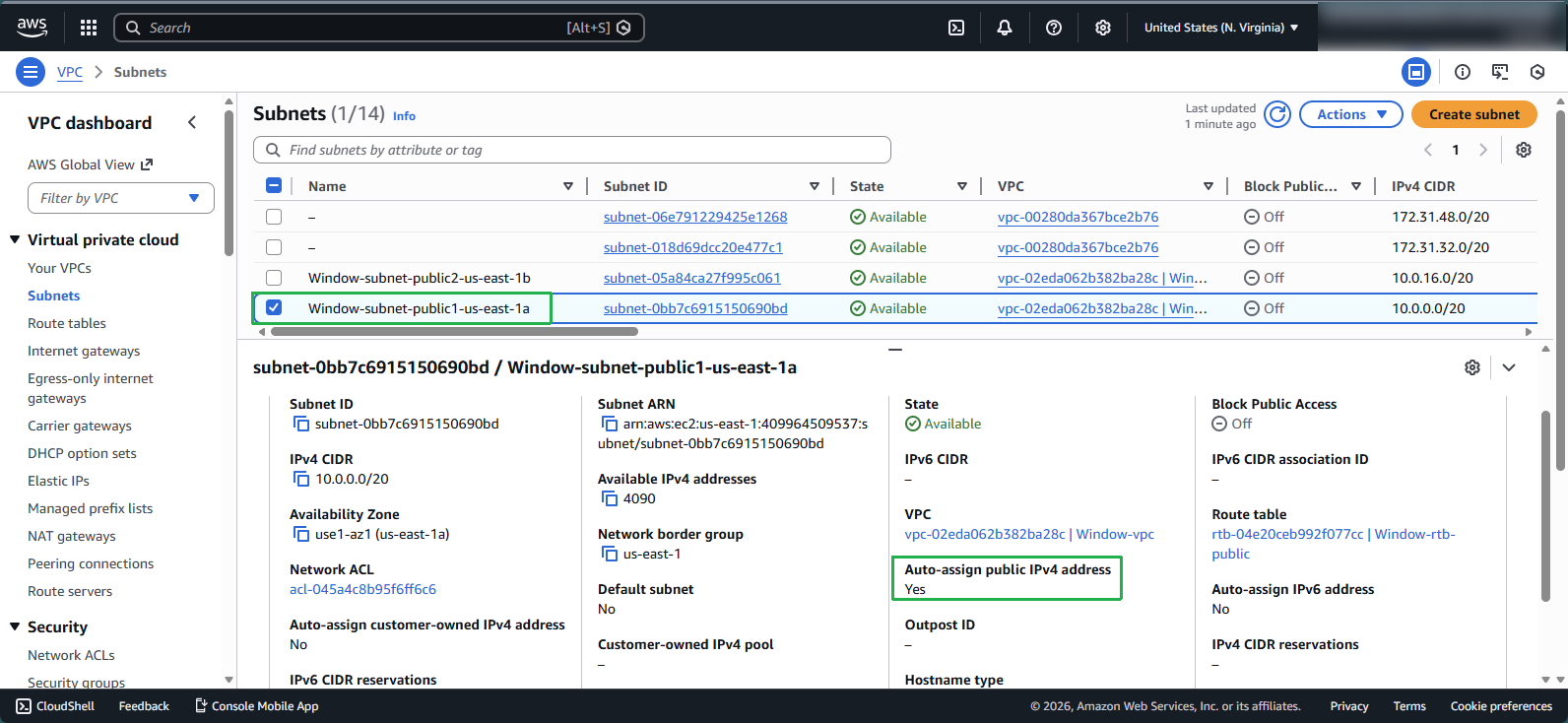Open route table rtb-04e20ceb992f077cc link
This screenshot has height=723, width=1568.
tap(1334, 544)
